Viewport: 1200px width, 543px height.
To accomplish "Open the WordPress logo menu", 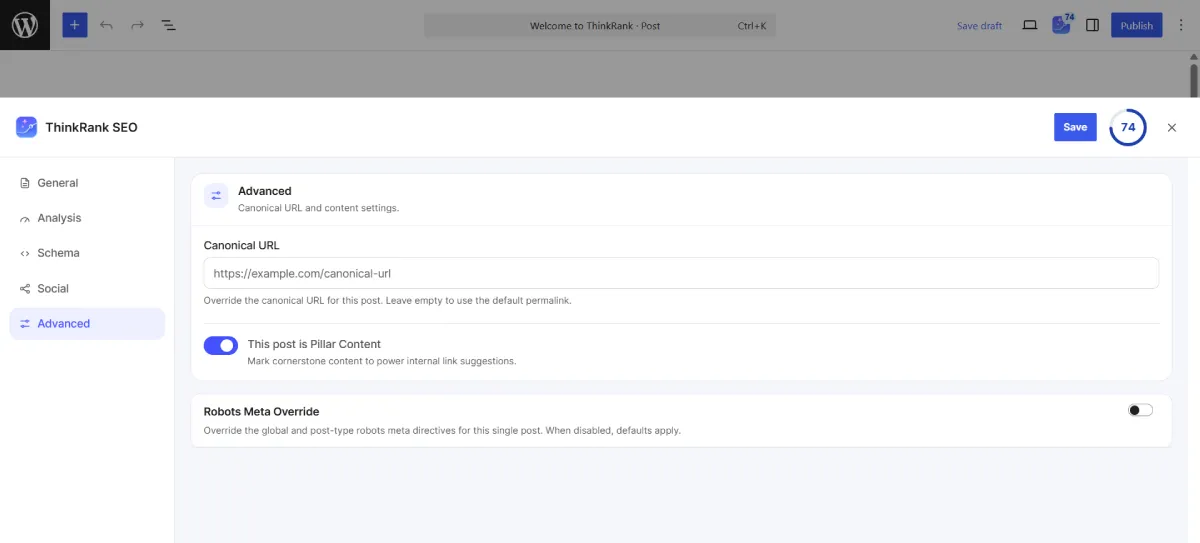I will pyautogui.click(x=24, y=25).
